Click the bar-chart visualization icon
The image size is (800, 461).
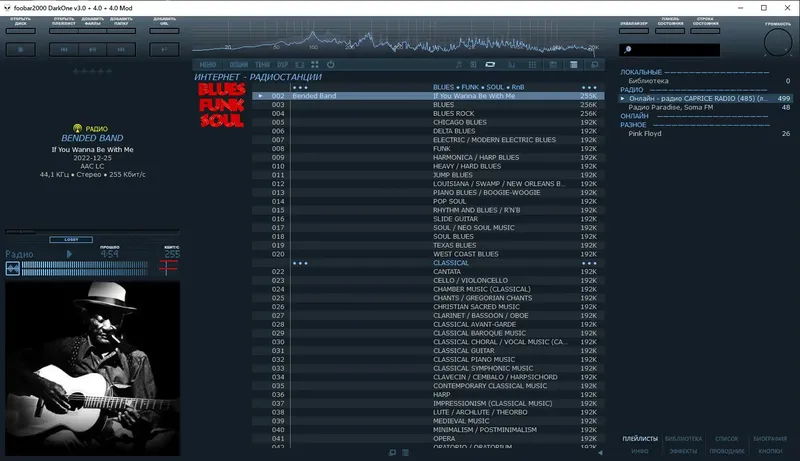511,65
